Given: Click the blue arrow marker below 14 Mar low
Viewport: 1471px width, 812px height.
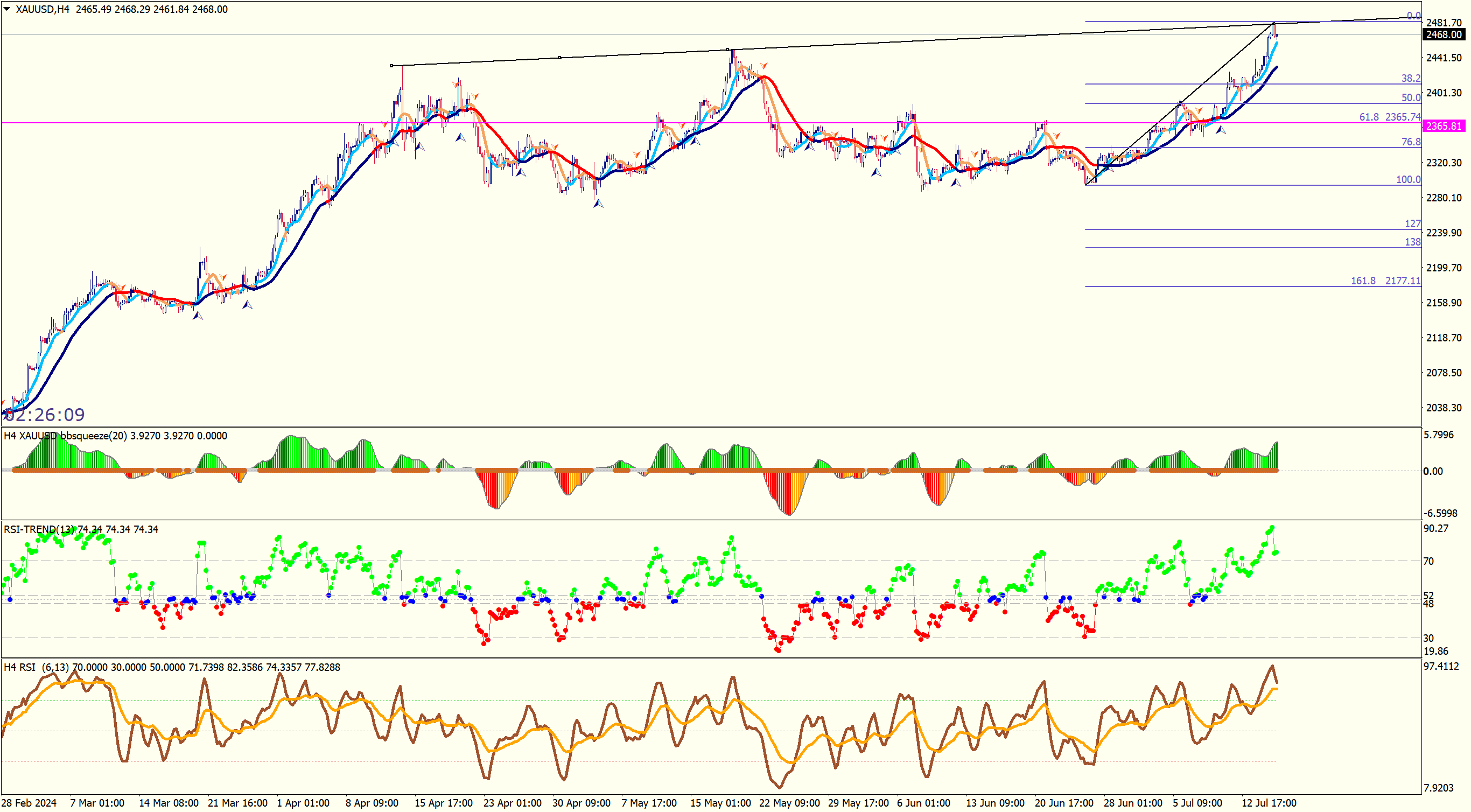Looking at the screenshot, I should point(198,315).
